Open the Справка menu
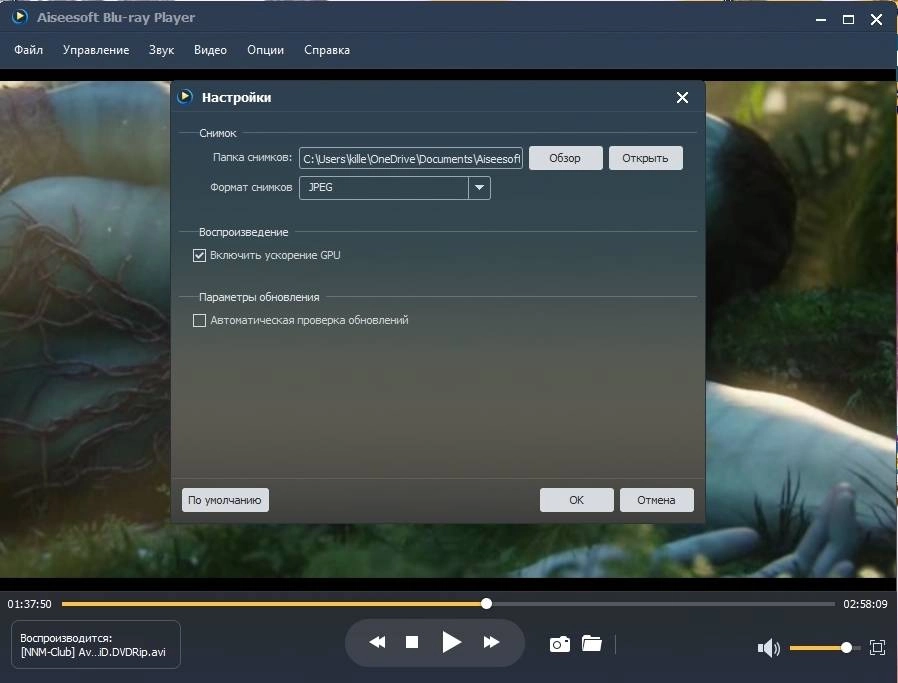The image size is (898, 683). pyautogui.click(x=327, y=50)
